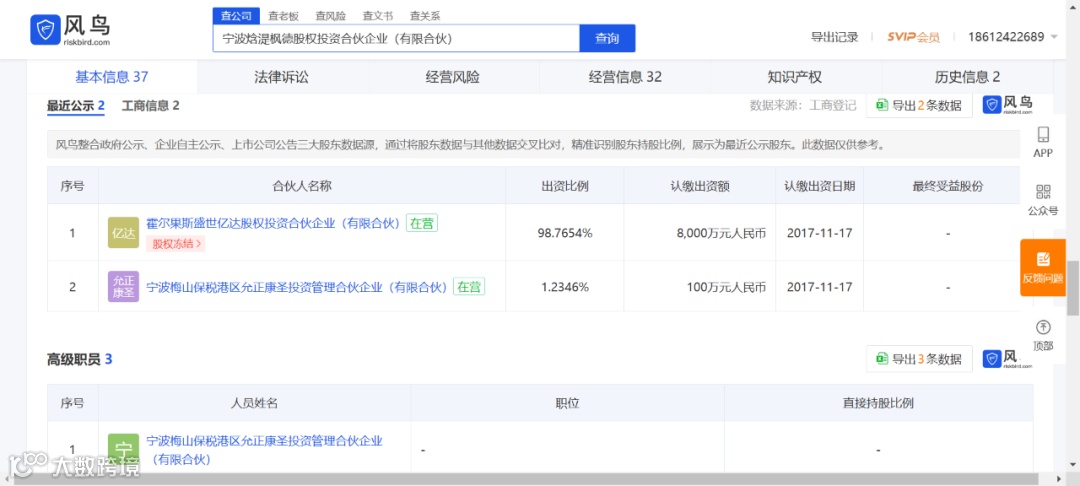The height and width of the screenshot is (486, 1080).
Task: Open the green 宁 avatar in 高级职员 table
Action: [x=123, y=449]
